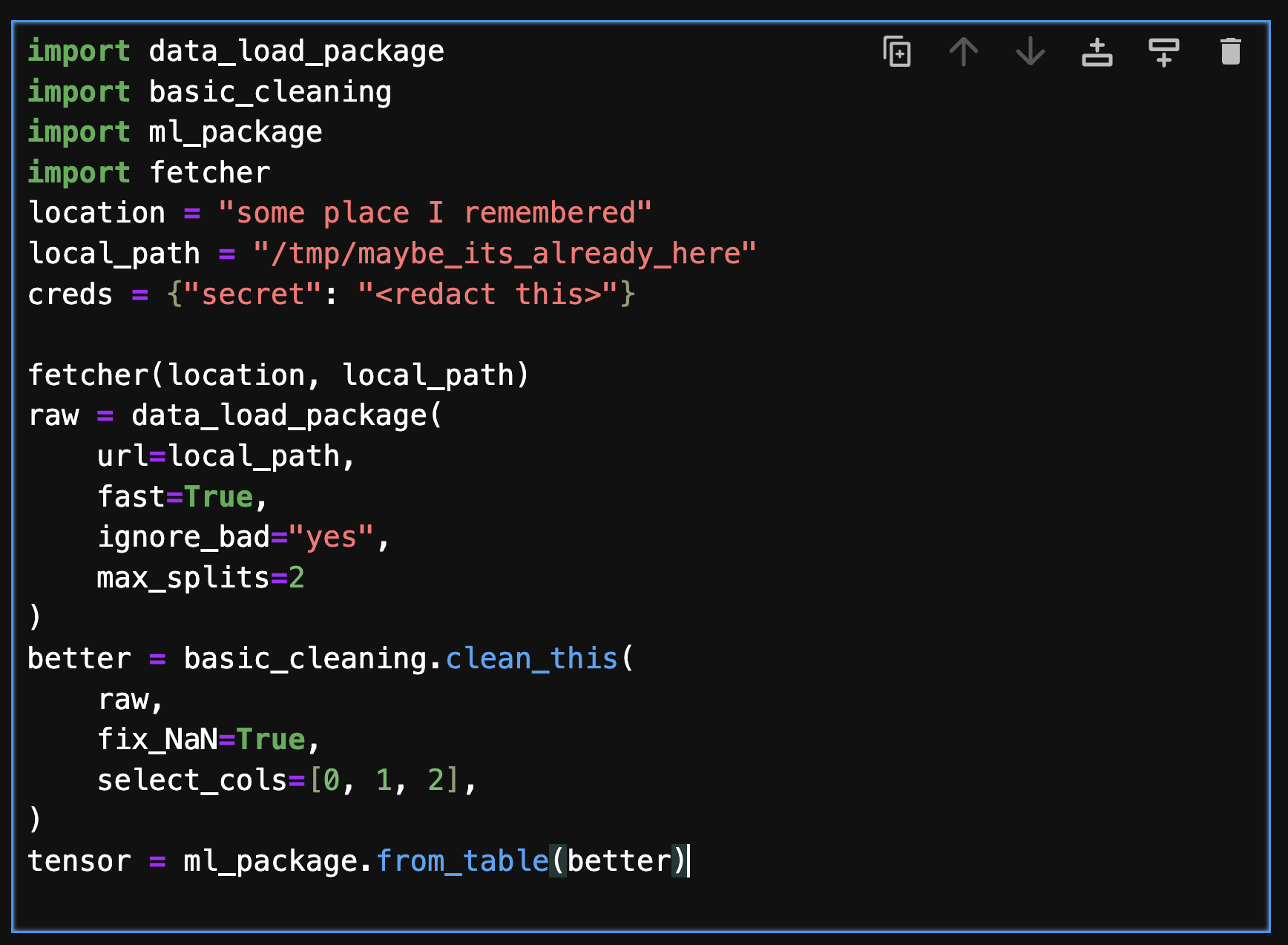This screenshot has width=1288, height=945.
Task: Click the duplicate cell icon
Action: 897,52
